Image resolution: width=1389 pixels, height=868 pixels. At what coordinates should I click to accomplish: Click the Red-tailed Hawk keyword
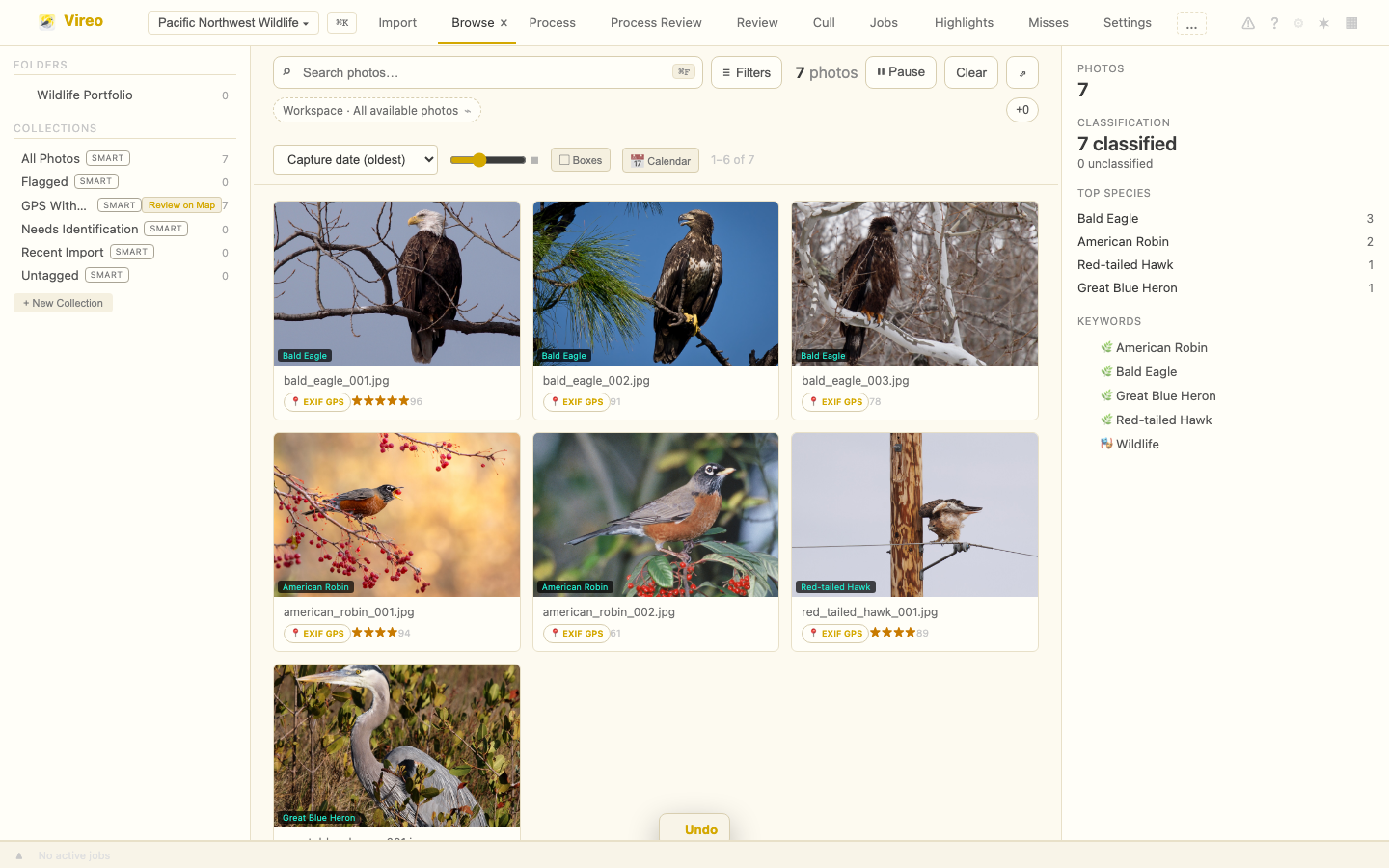coord(1163,420)
